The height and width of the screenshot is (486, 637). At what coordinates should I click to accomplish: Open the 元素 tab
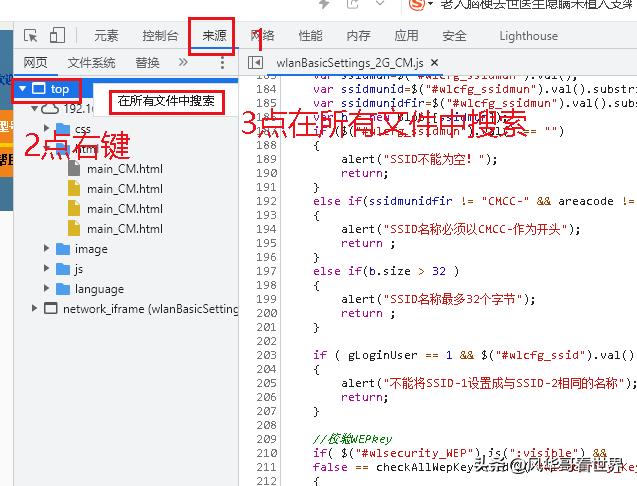(106, 36)
